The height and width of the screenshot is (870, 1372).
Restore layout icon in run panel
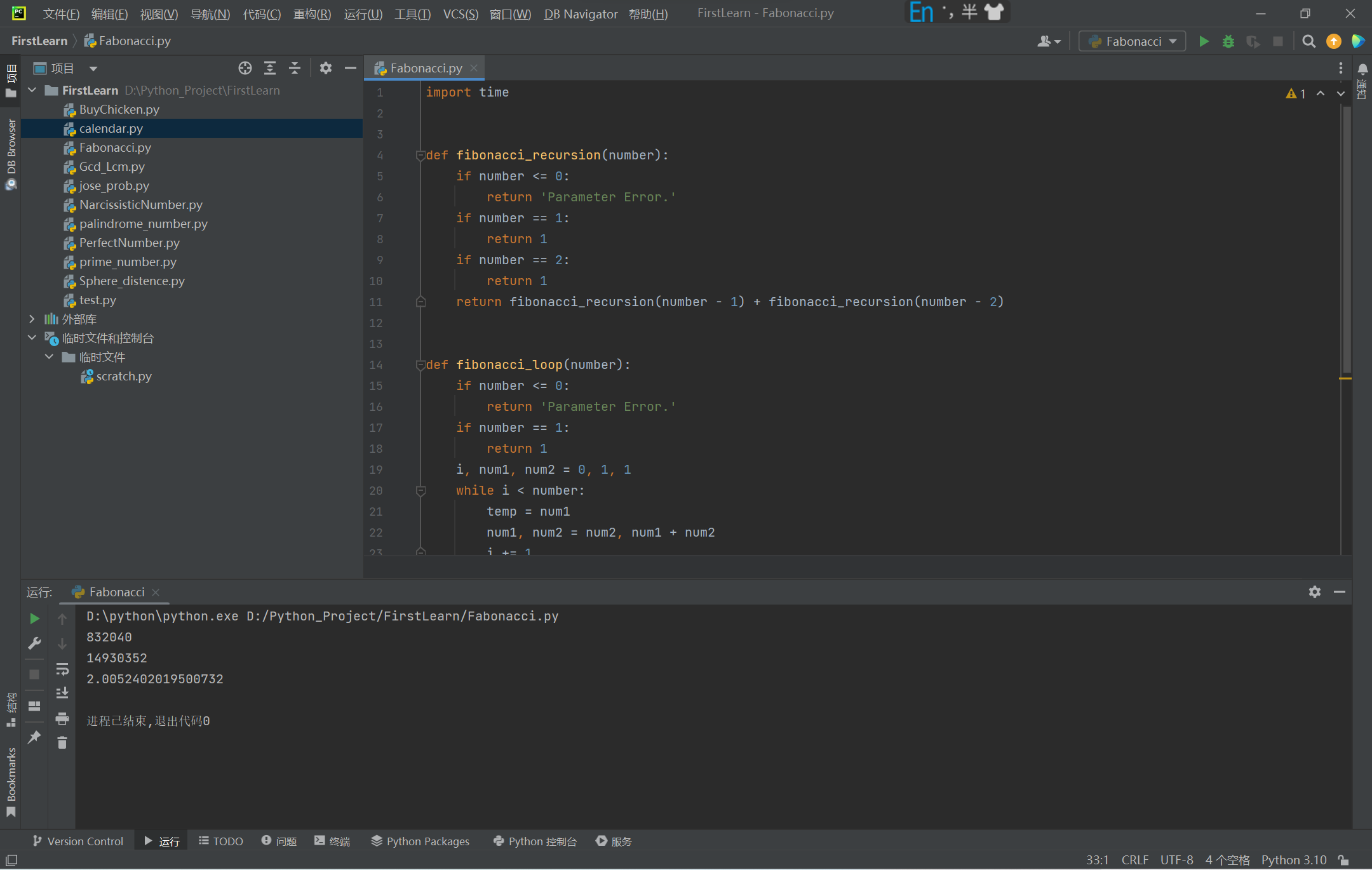pos(34,706)
